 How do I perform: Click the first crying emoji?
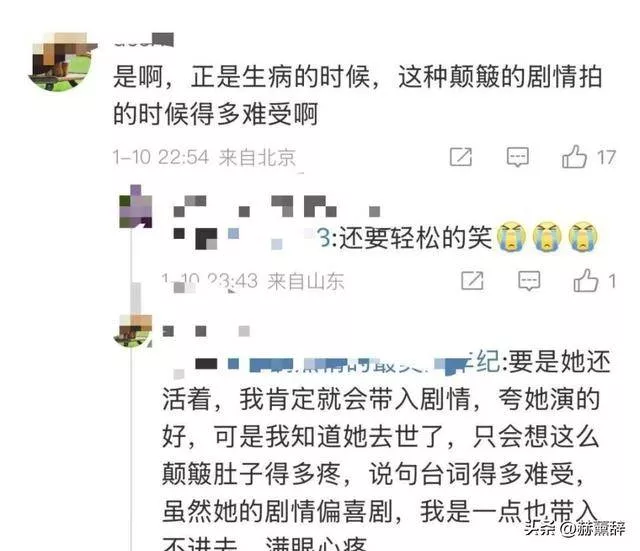click(x=511, y=236)
